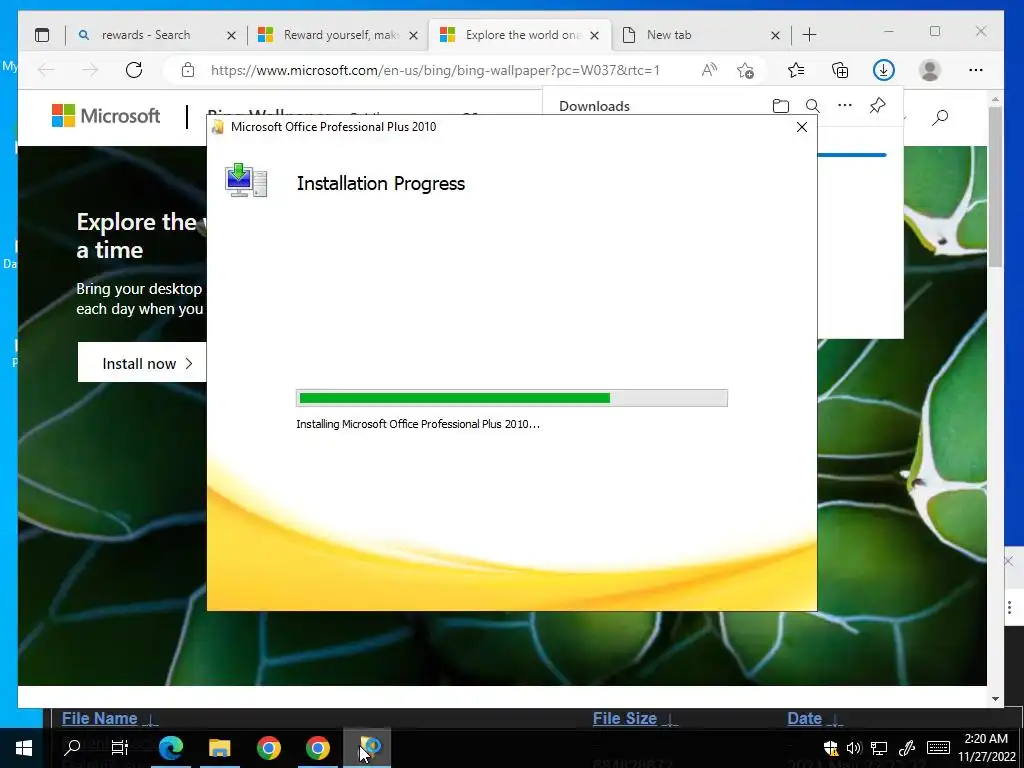Open the touch keyboard tray icon
Viewport: 1024px width, 768px height.
click(938, 748)
